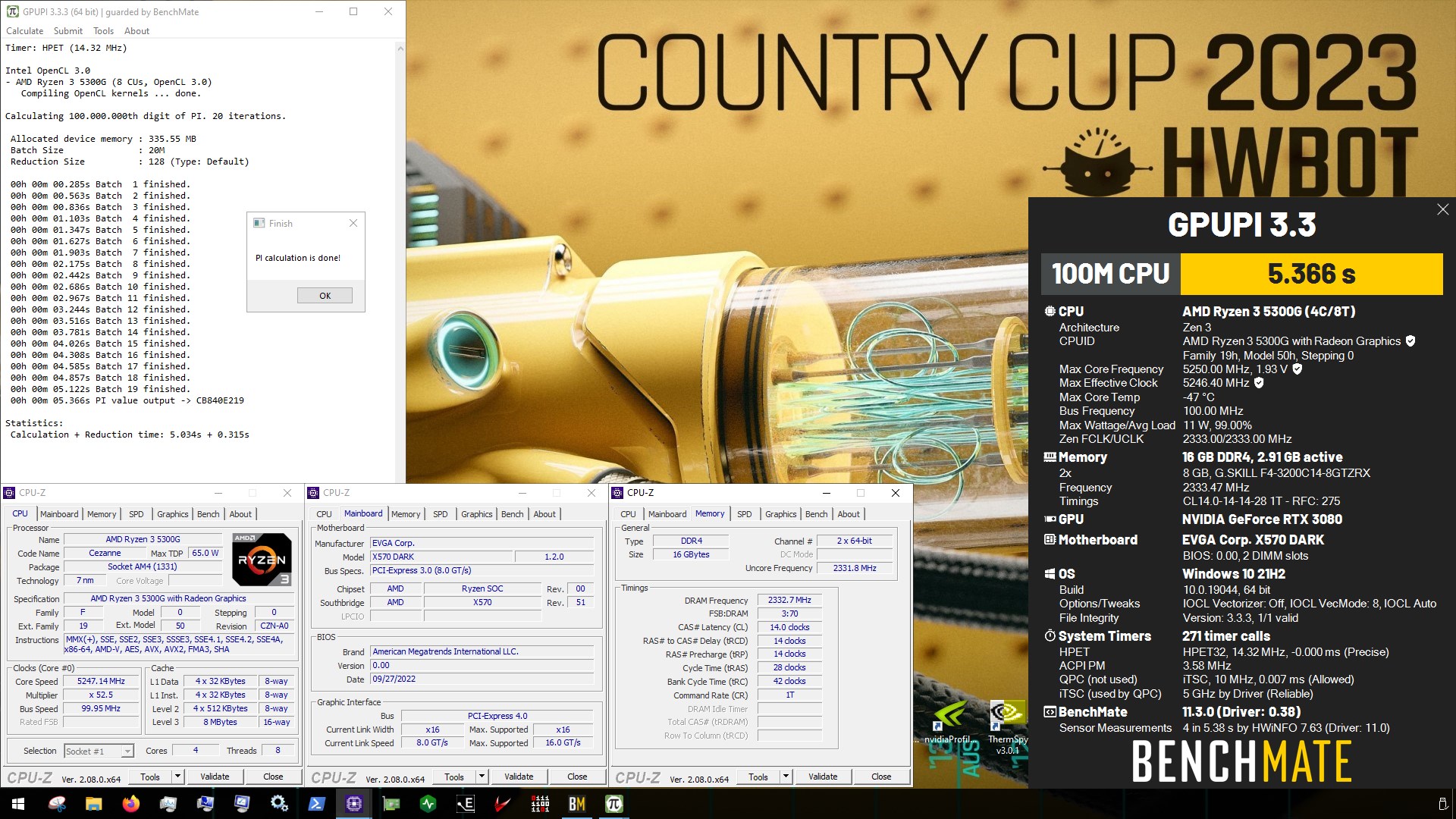Open the green graphics card taskbar icon
Viewport: 1456px width, 819px height.
pos(391,804)
